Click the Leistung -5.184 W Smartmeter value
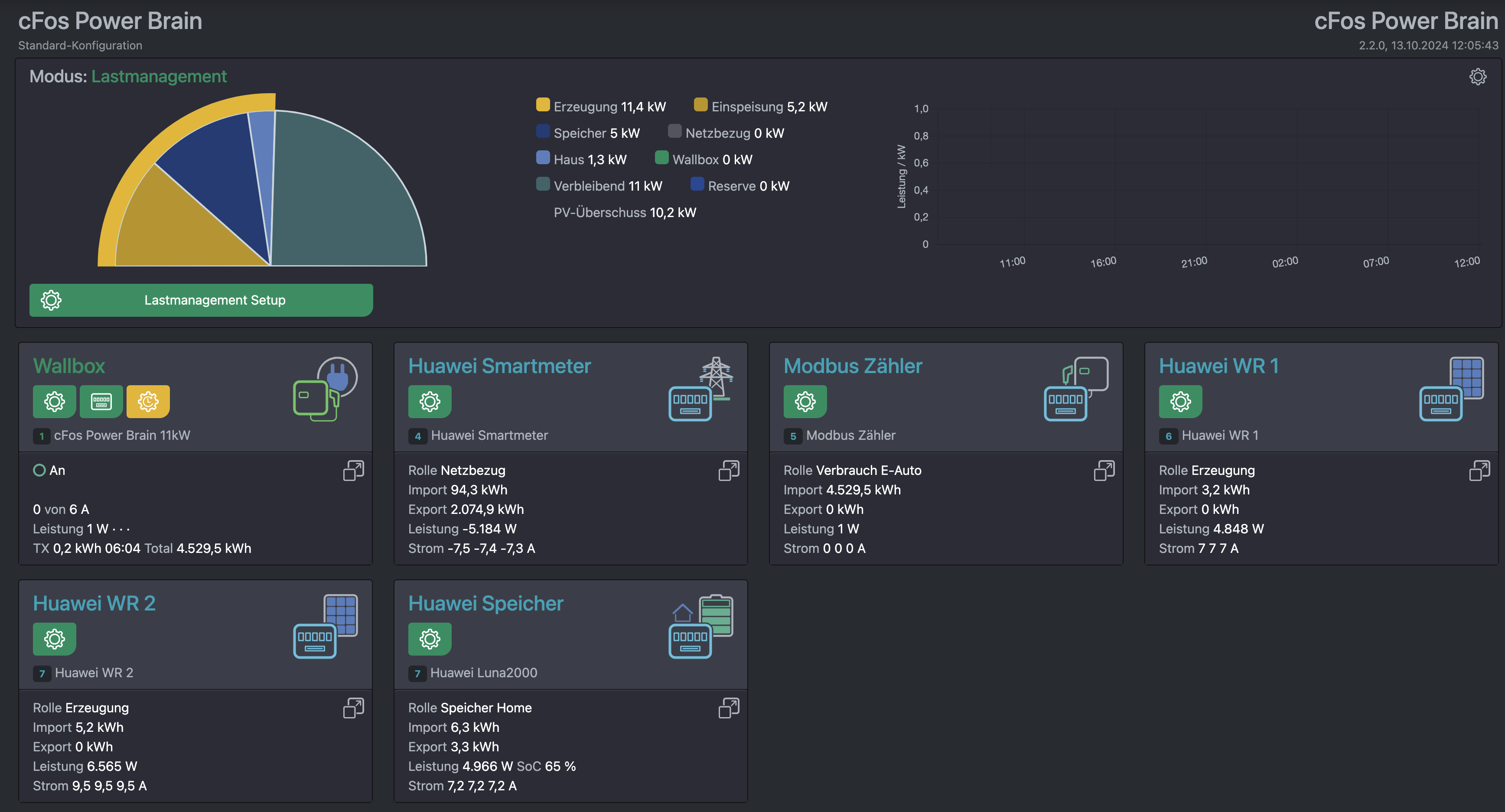This screenshot has width=1505, height=812. 462,529
